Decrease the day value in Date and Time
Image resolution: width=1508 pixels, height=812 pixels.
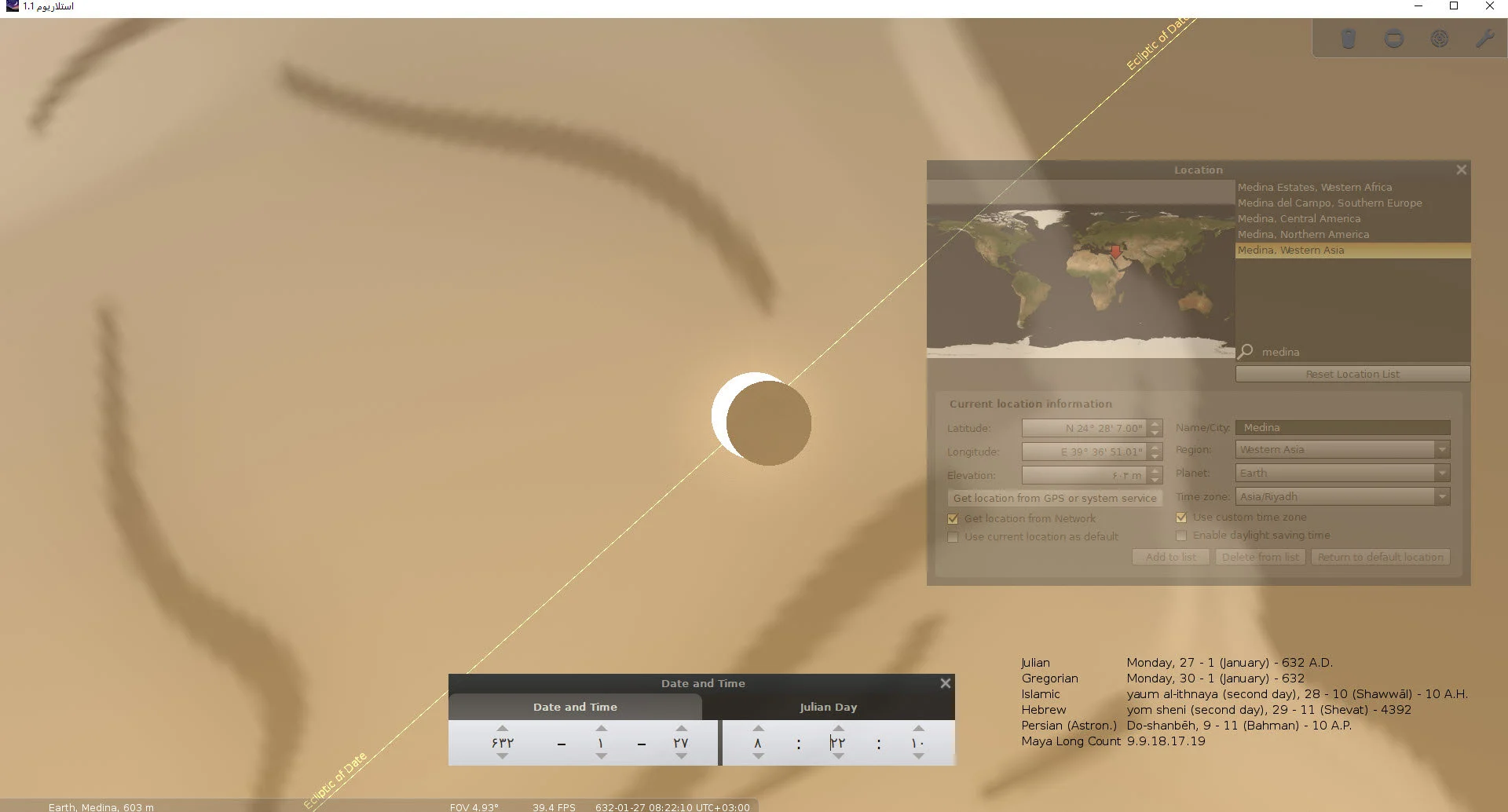[x=681, y=756]
